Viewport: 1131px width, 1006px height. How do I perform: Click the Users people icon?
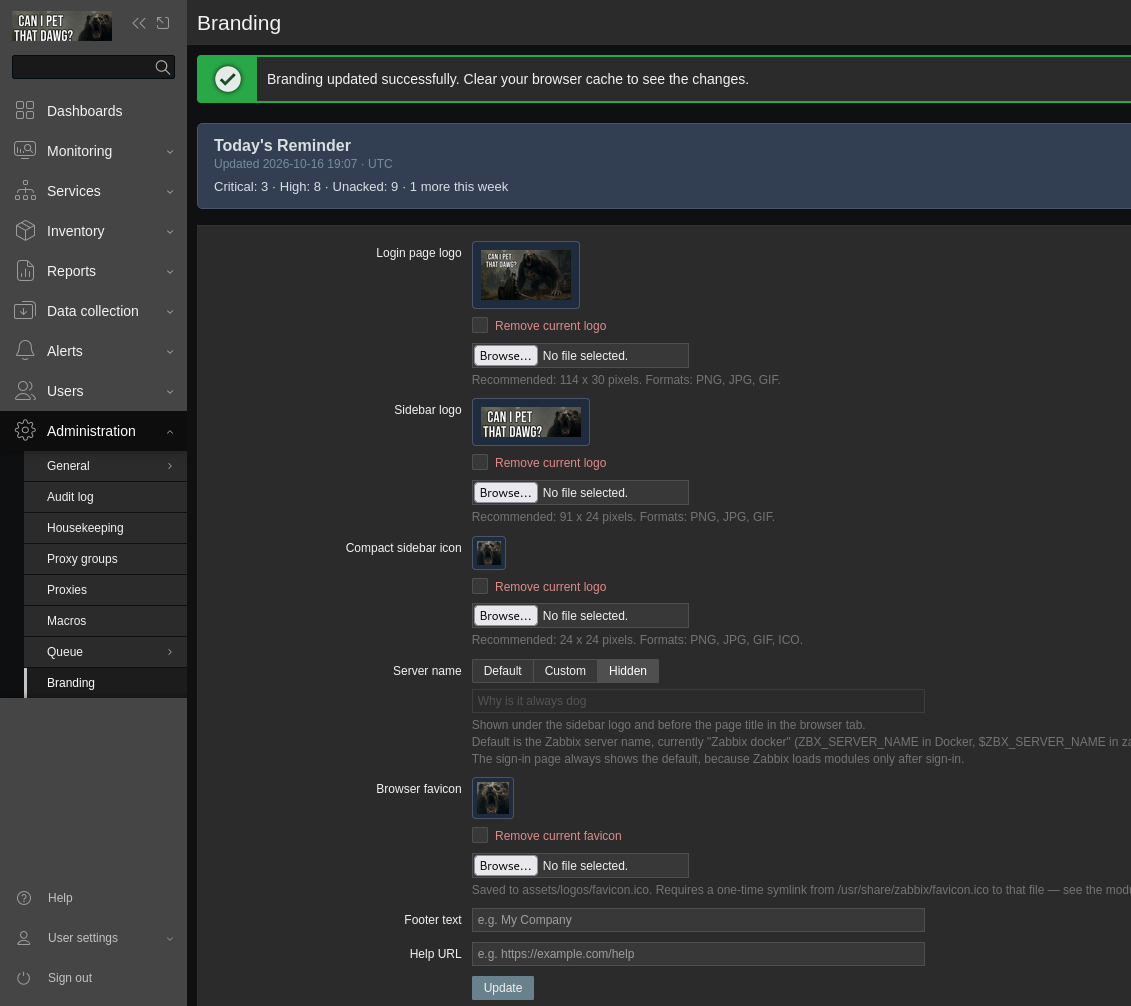25,390
